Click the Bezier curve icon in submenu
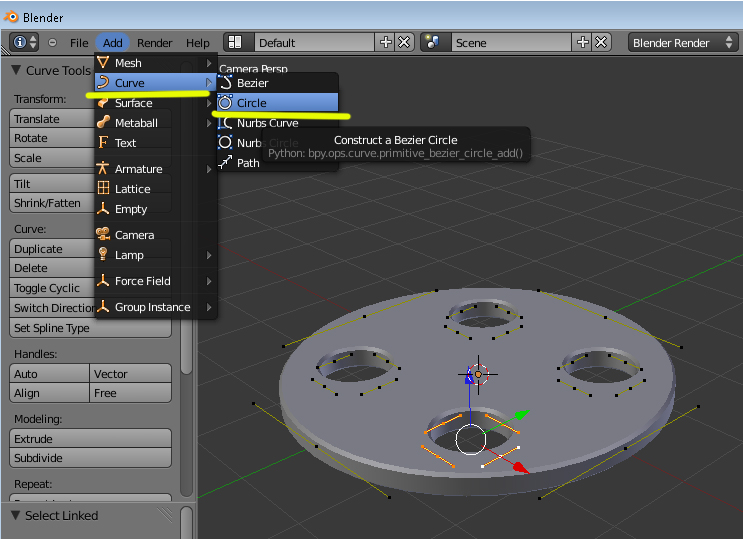 [226, 82]
